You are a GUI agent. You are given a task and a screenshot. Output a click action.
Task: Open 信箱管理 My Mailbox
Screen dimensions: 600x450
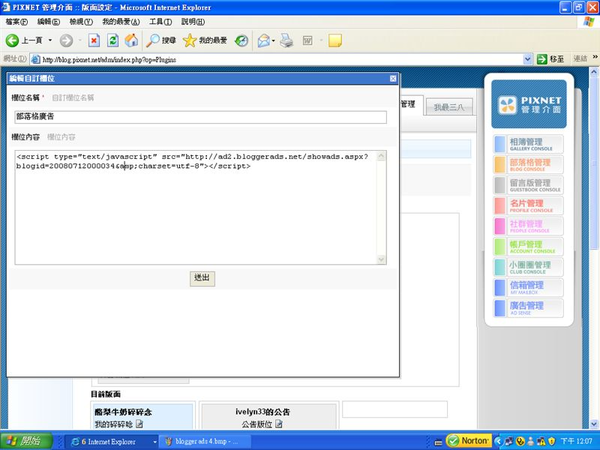(x=528, y=288)
